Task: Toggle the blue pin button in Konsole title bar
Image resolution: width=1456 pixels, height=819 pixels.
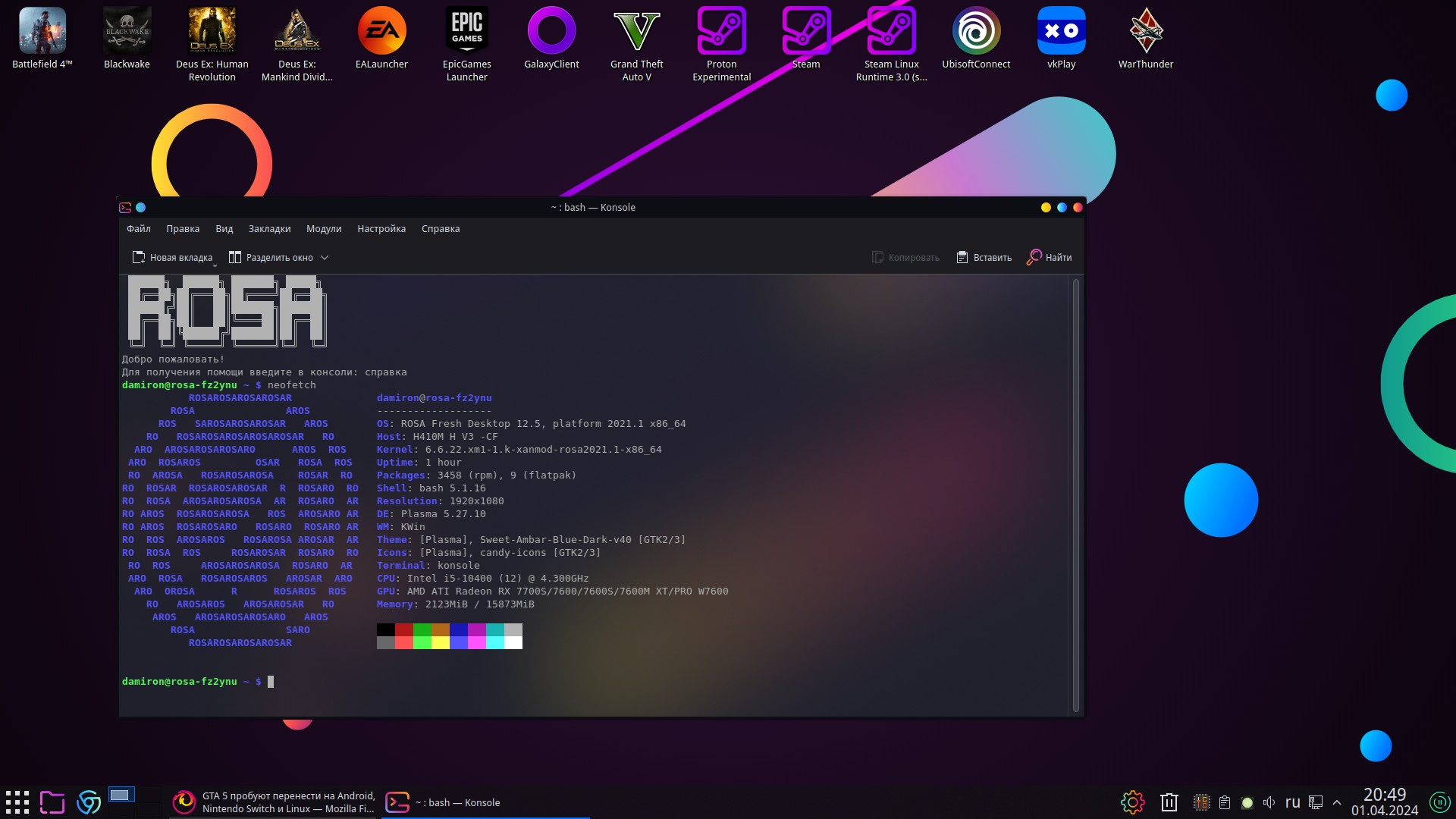Action: [141, 207]
